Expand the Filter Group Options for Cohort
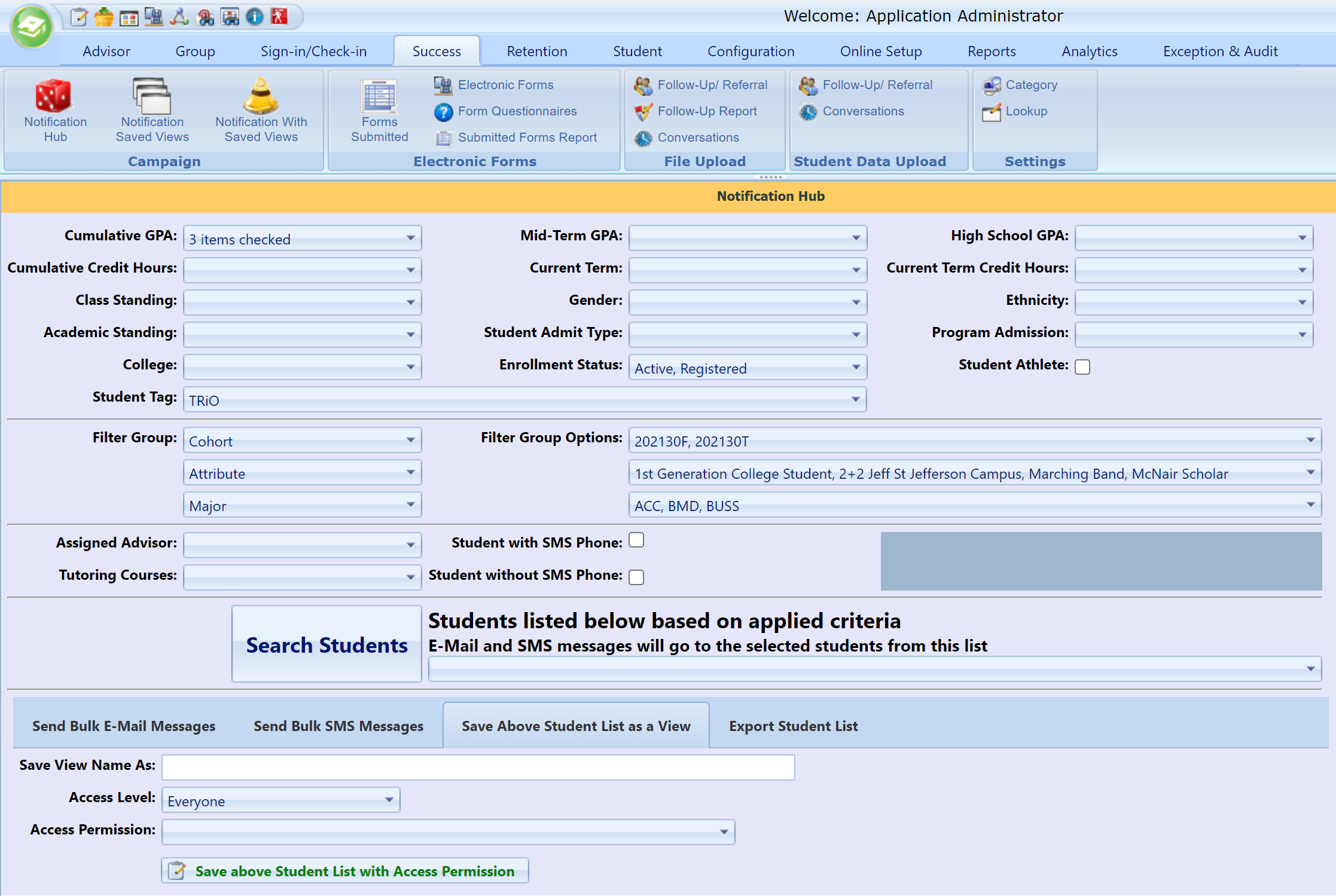This screenshot has height=896, width=1336. coord(1312,440)
